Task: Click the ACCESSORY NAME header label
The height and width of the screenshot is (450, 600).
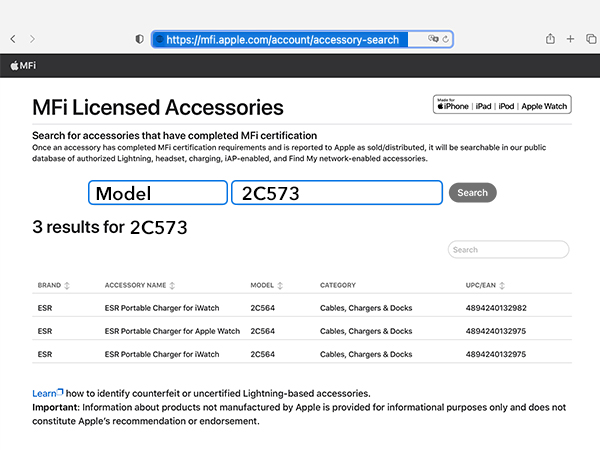Action: (135, 285)
